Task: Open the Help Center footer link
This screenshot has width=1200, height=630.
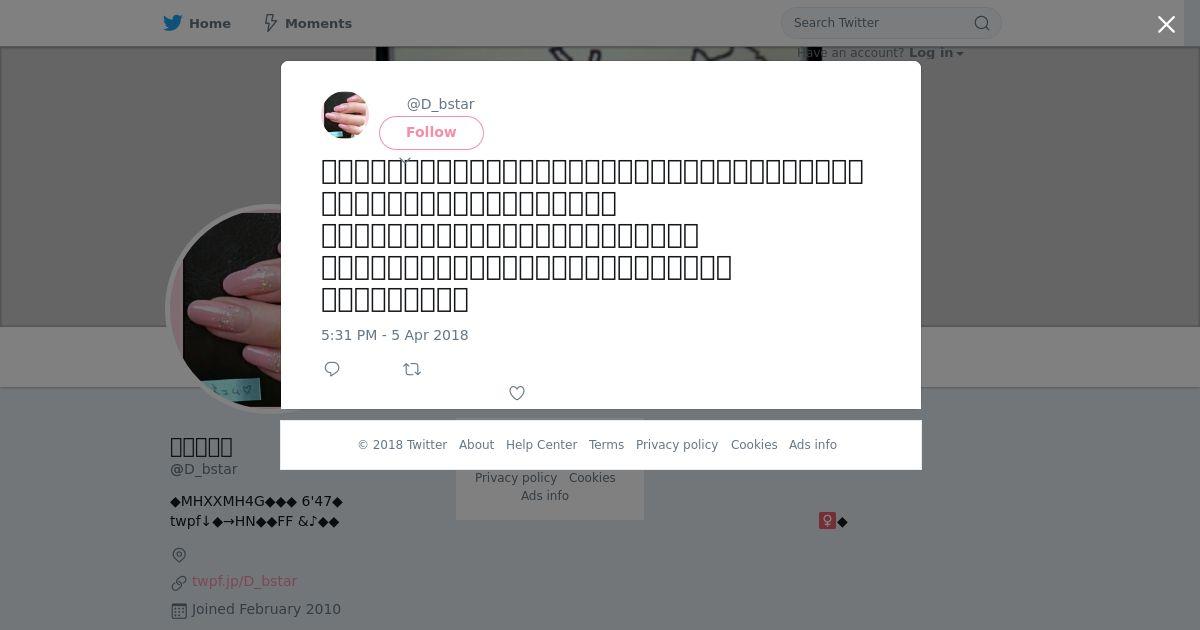Action: pyautogui.click(x=541, y=445)
